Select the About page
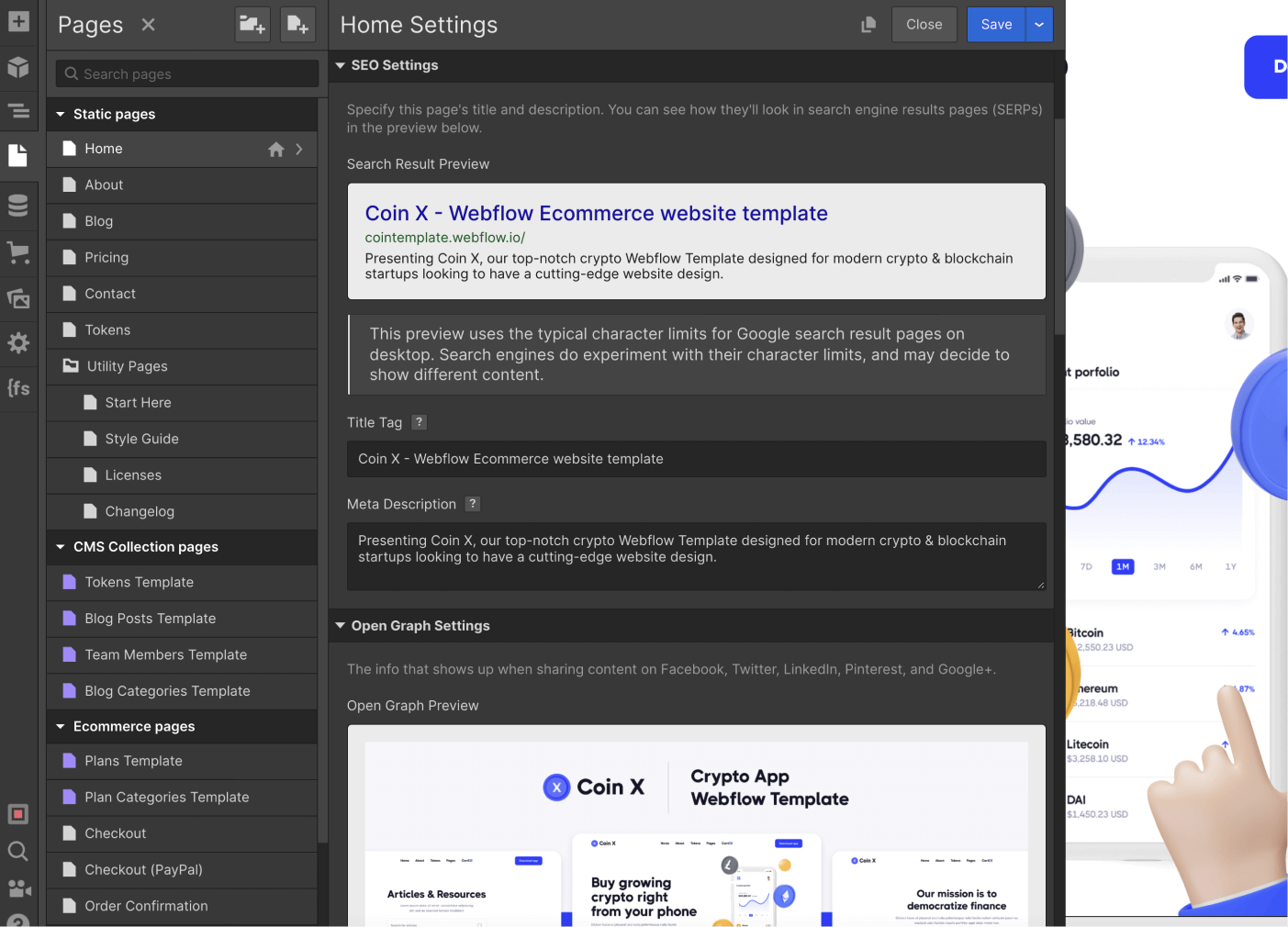Image resolution: width=1288 pixels, height=927 pixels. 182,185
